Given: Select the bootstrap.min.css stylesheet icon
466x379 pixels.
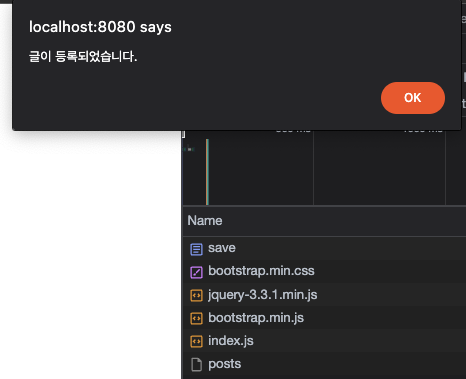Looking at the screenshot, I should point(196,272).
